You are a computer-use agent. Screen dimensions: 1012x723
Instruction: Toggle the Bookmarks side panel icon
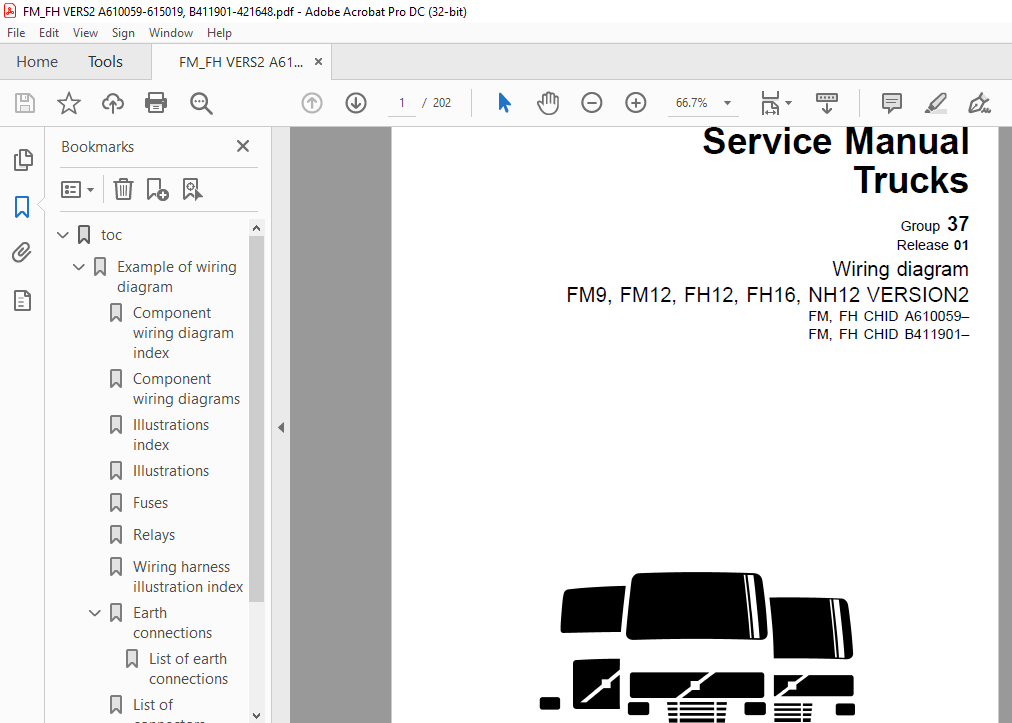pyautogui.click(x=22, y=207)
